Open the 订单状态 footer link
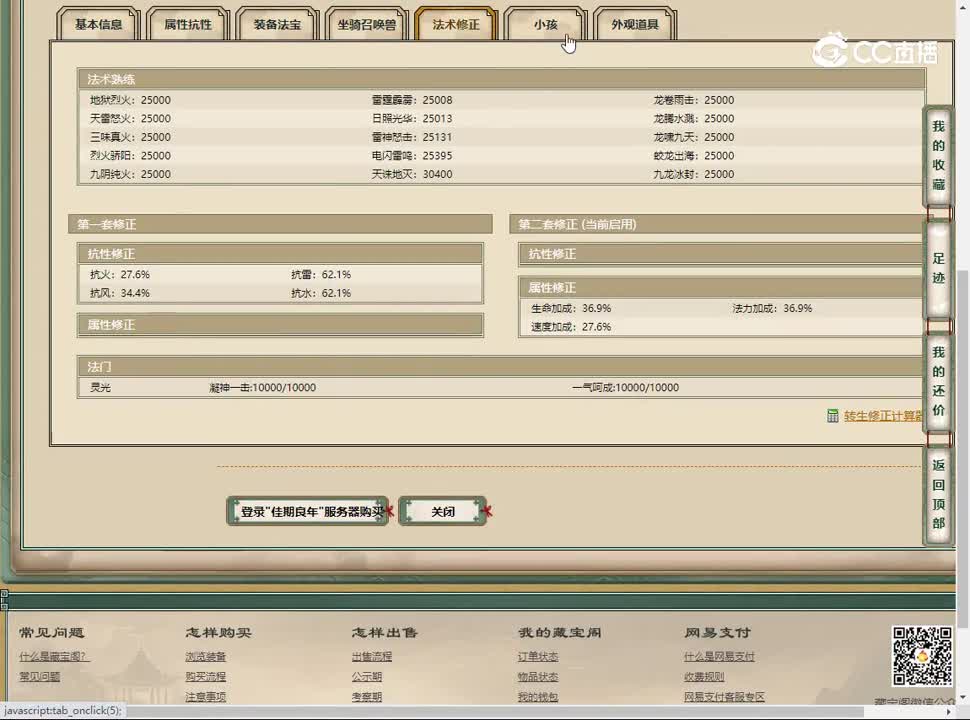The height and width of the screenshot is (720, 970). click(x=538, y=657)
